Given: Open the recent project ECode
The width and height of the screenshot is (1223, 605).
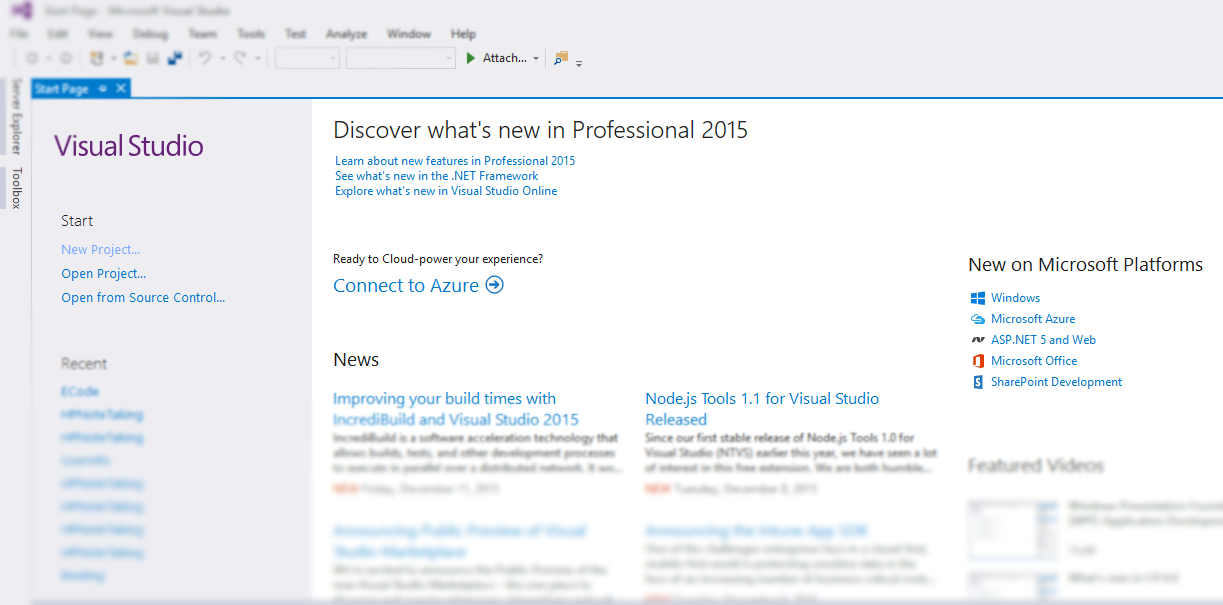Looking at the screenshot, I should [x=80, y=392].
